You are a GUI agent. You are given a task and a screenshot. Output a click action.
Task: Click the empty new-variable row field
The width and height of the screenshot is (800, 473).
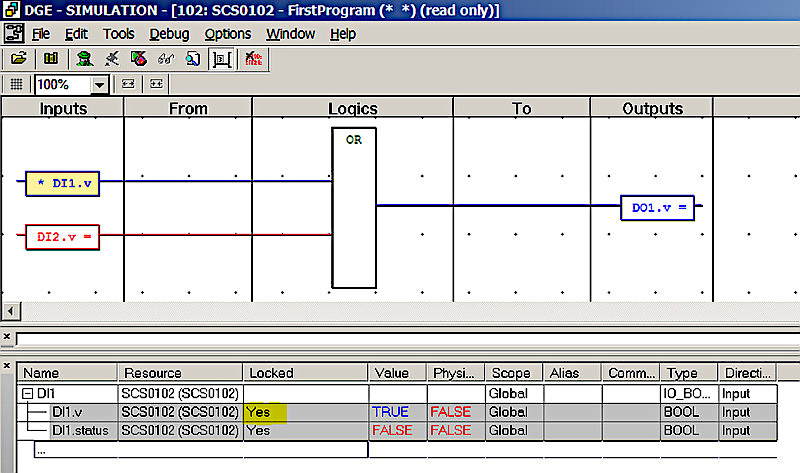201,450
